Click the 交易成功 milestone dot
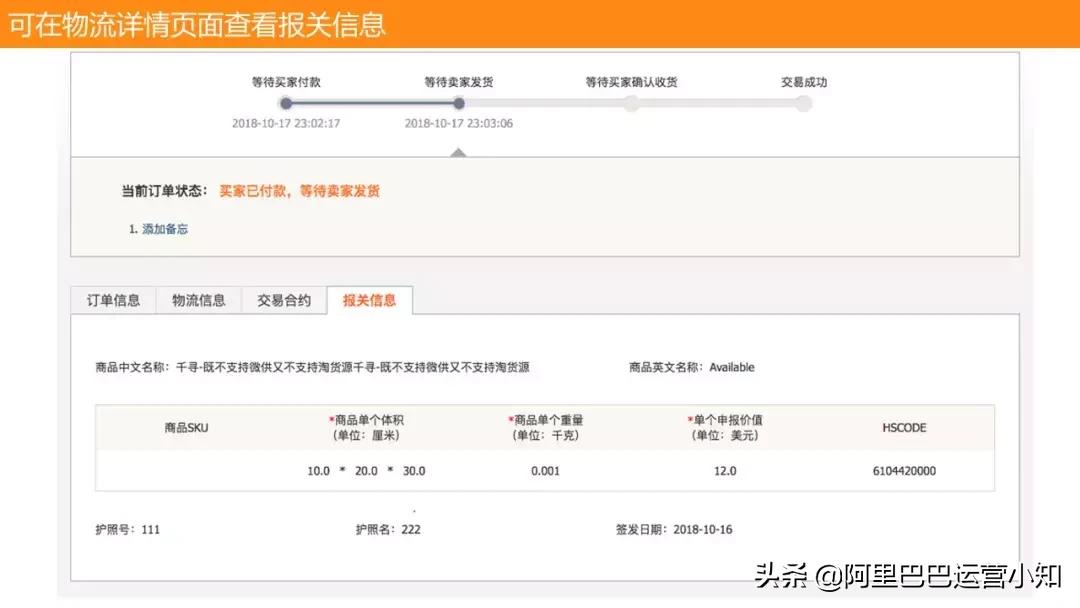 (806, 103)
